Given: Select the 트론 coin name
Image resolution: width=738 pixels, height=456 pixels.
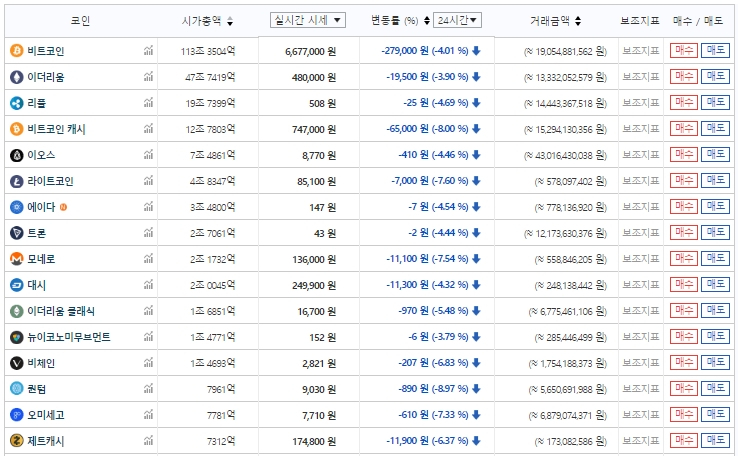Looking at the screenshot, I should pyautogui.click(x=36, y=233).
